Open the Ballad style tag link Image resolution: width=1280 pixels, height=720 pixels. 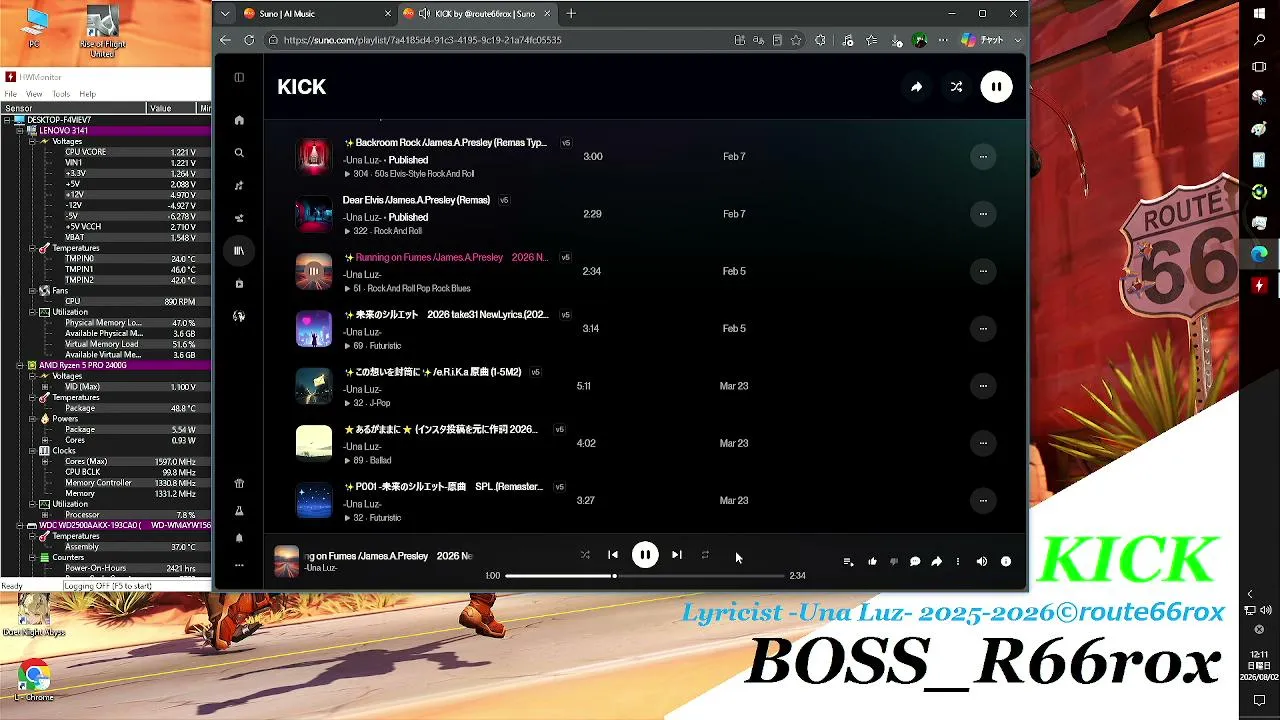pos(380,461)
